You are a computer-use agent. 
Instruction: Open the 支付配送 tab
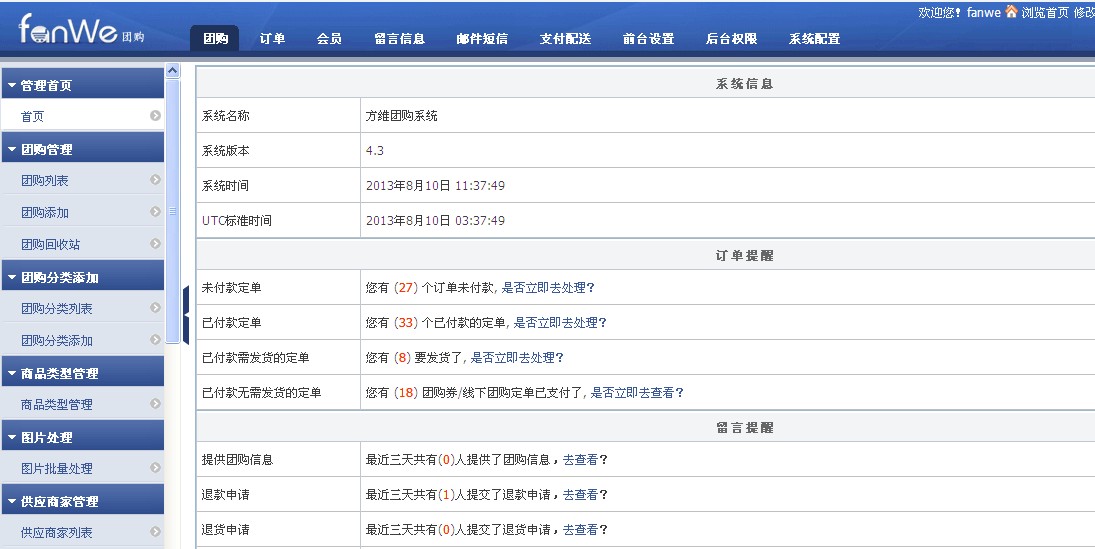tap(566, 38)
